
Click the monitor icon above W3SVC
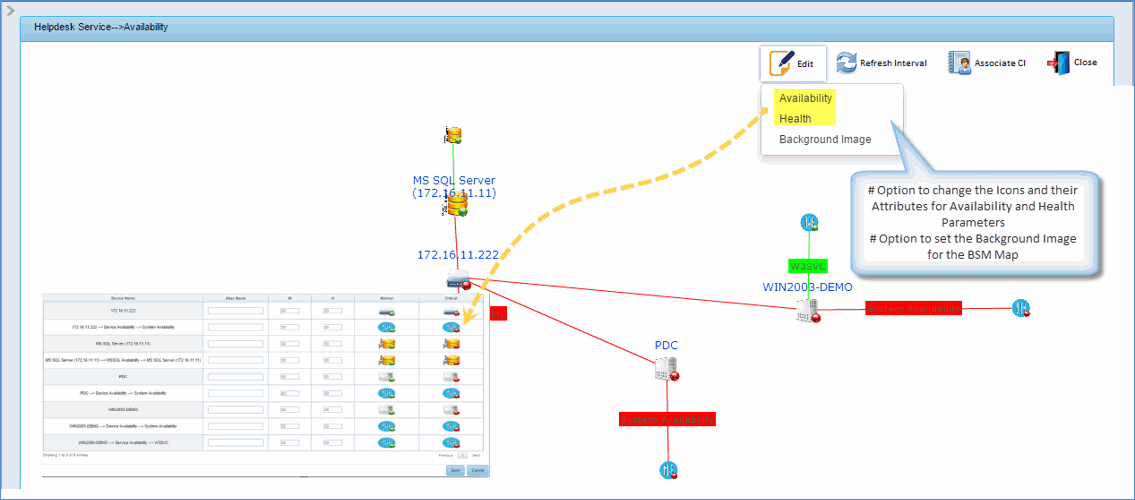tap(809, 222)
